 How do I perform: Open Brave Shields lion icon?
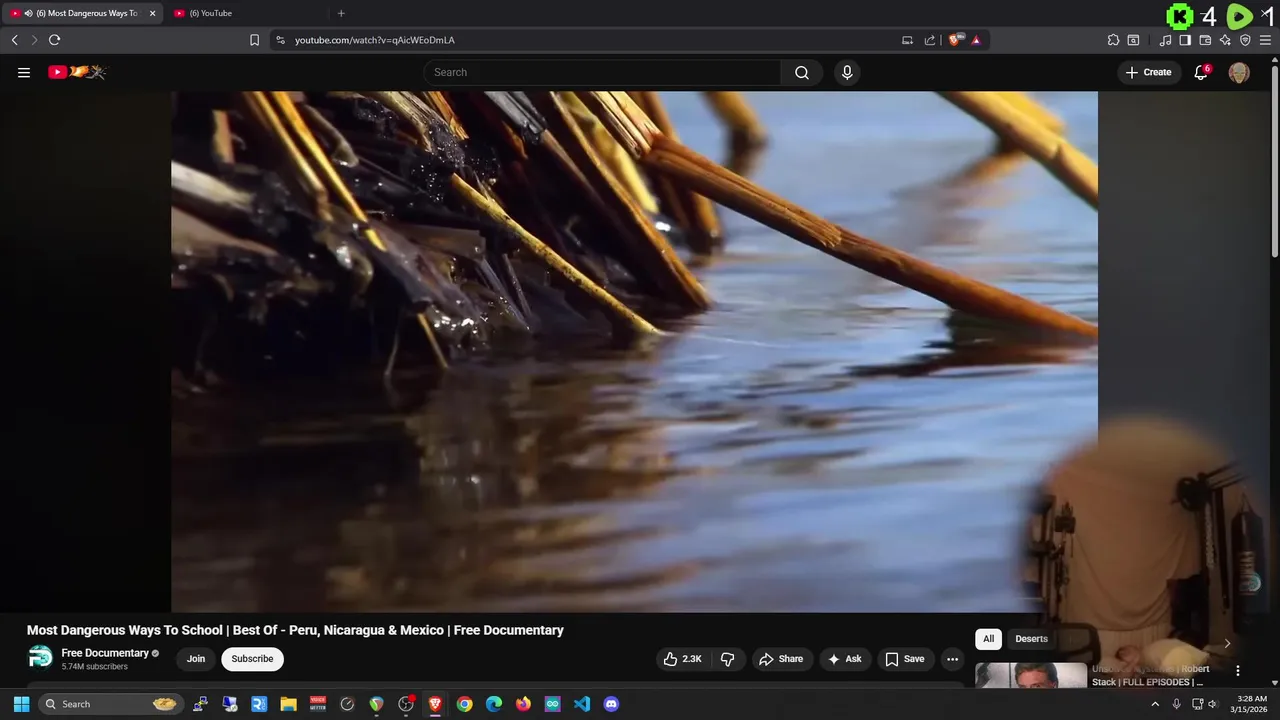954,40
